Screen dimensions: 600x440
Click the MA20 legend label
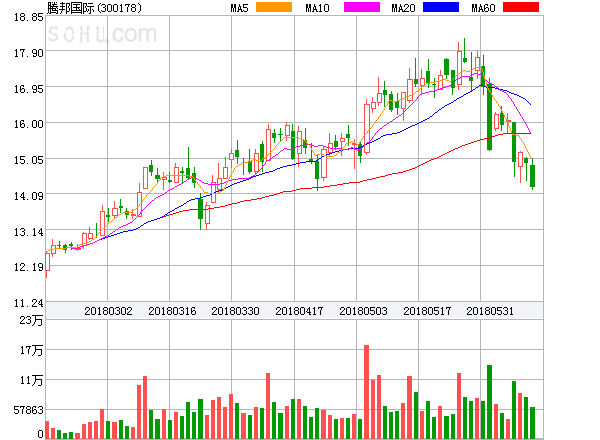coord(403,8)
